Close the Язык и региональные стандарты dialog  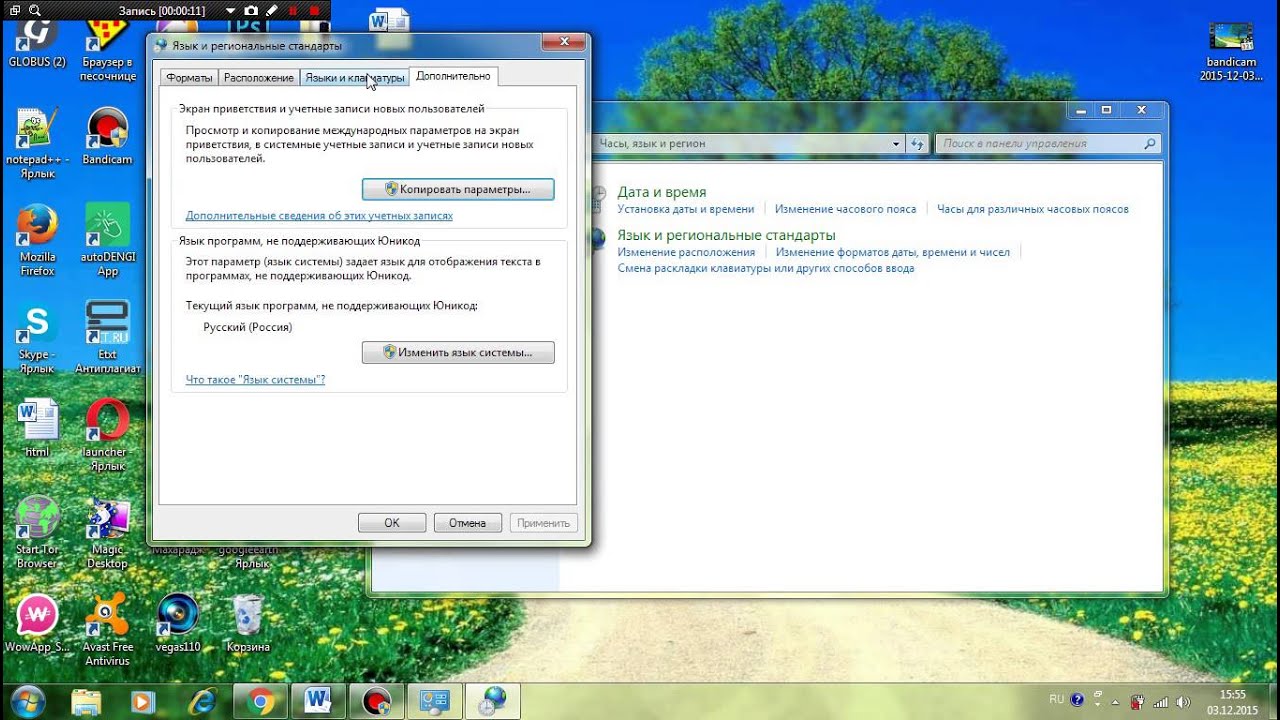[564, 42]
